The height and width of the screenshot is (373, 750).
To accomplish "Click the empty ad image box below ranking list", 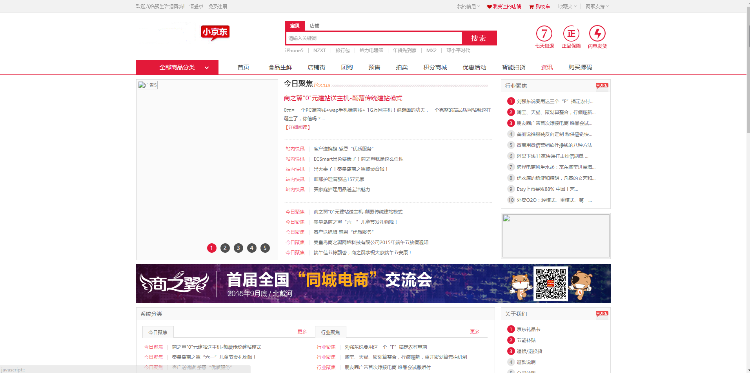I will point(556,236).
